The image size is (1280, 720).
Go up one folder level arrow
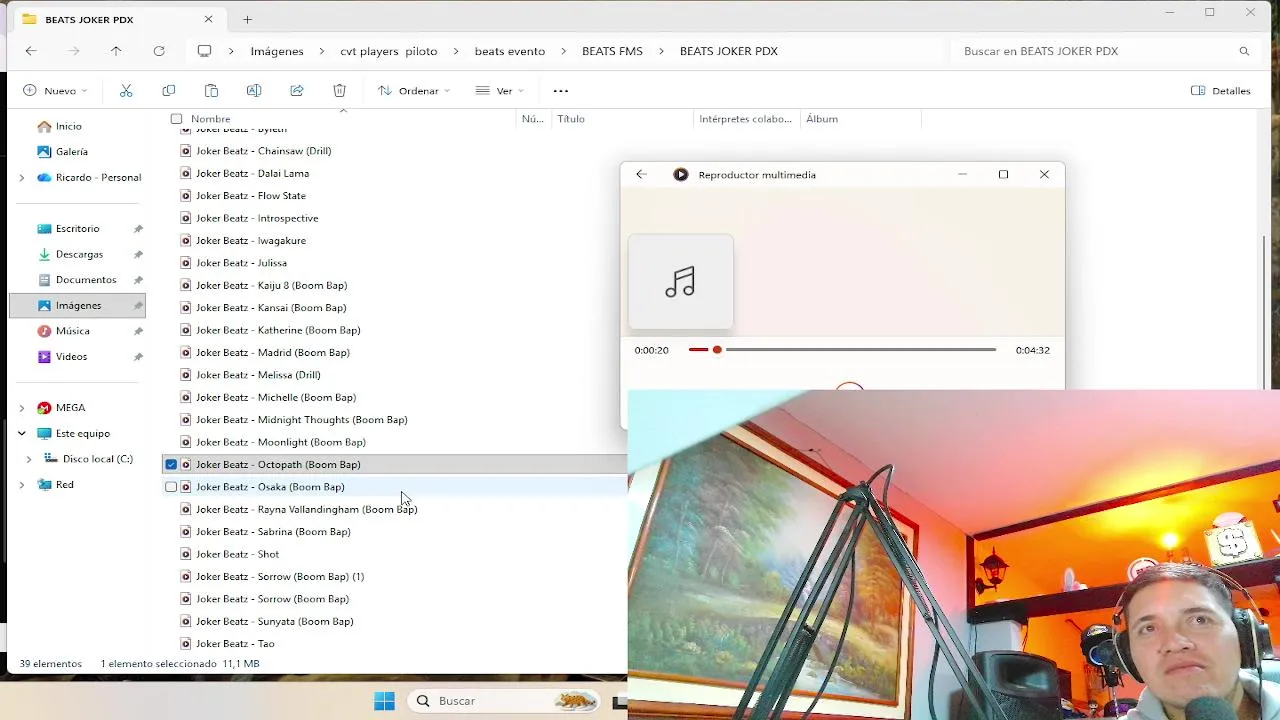point(116,51)
